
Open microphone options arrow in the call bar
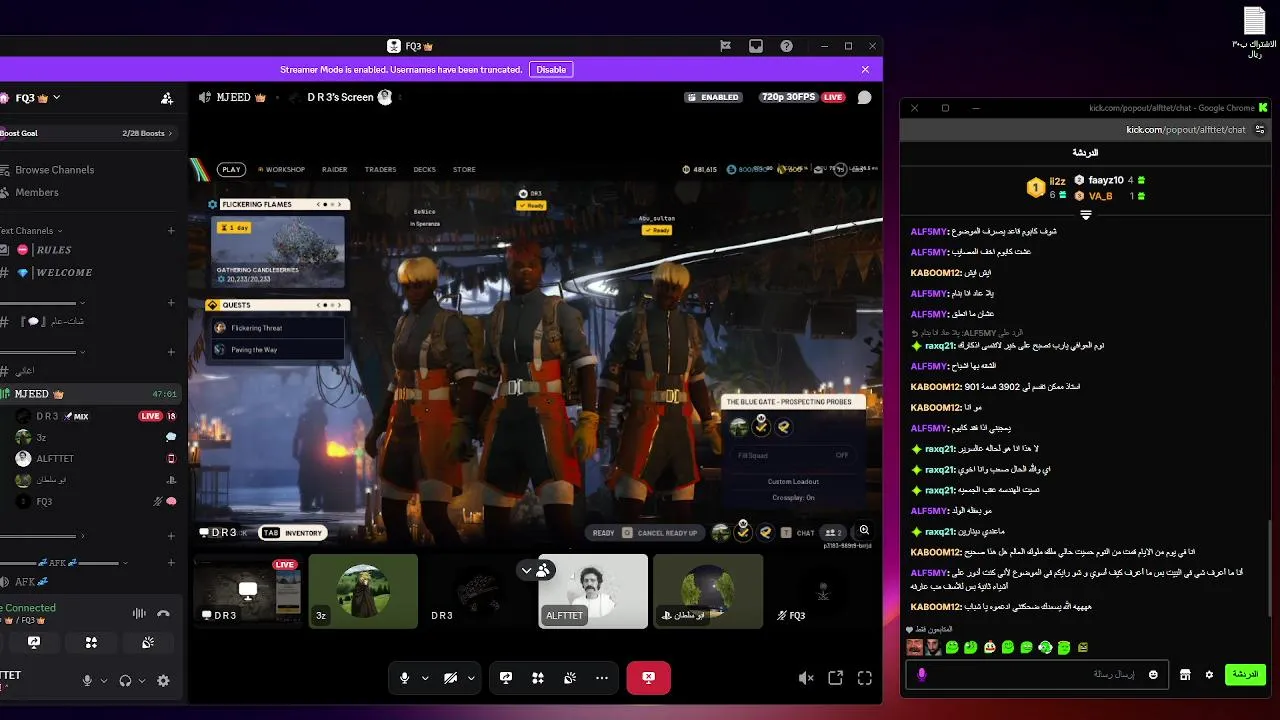click(x=425, y=678)
